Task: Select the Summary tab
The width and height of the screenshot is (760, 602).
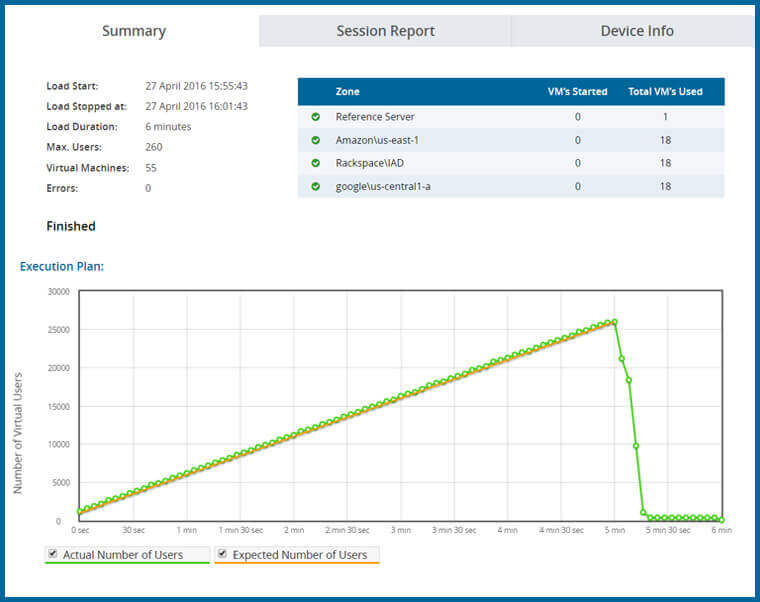Action: click(134, 31)
